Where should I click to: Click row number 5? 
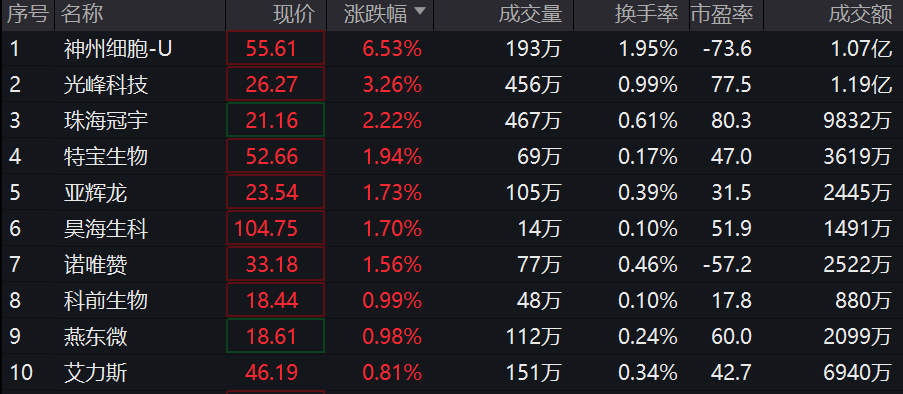pyautogui.click(x=14, y=192)
